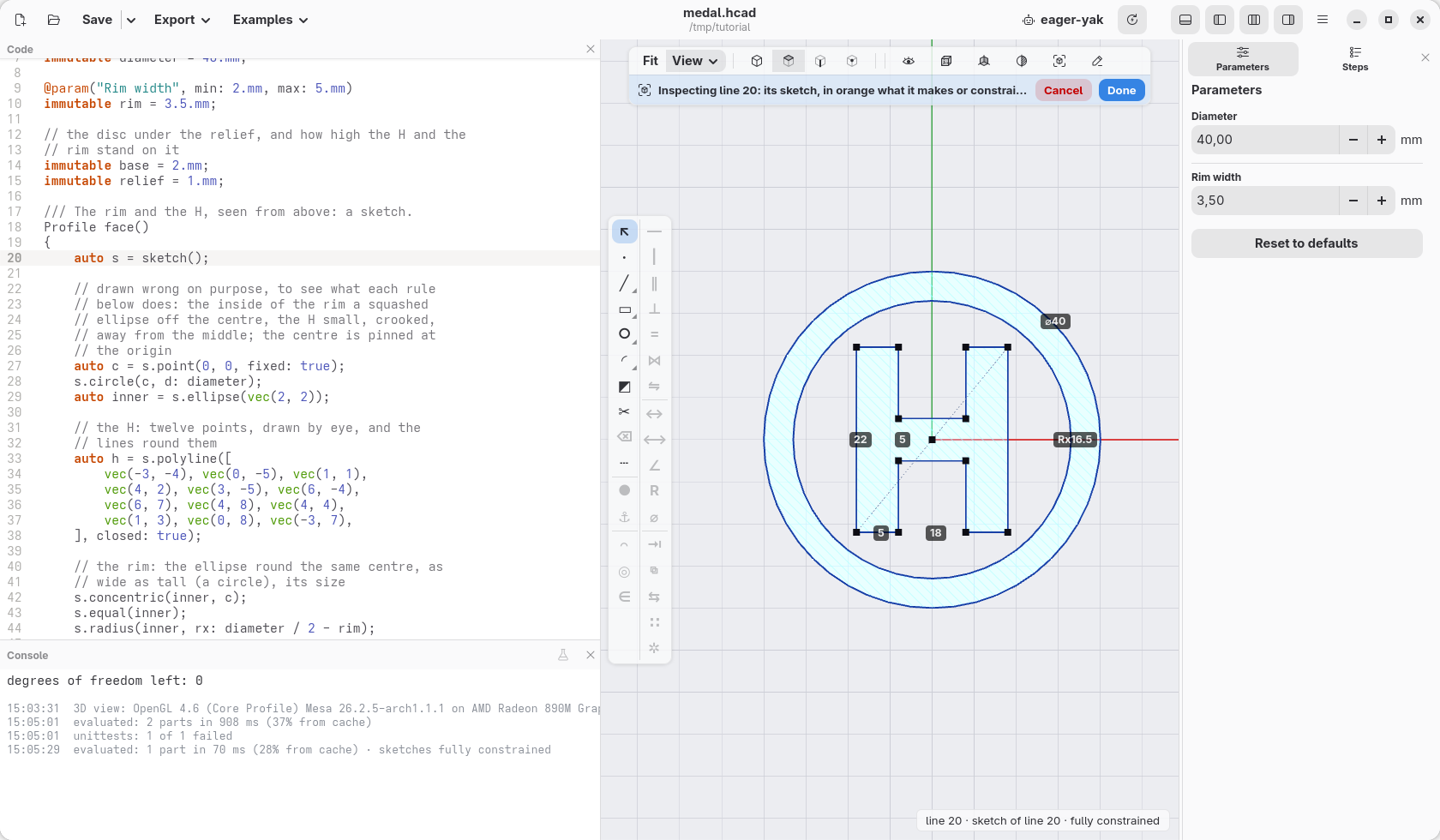Screen dimensions: 1440x840
Task: Click Done to finish inspecting
Action: click(1121, 90)
